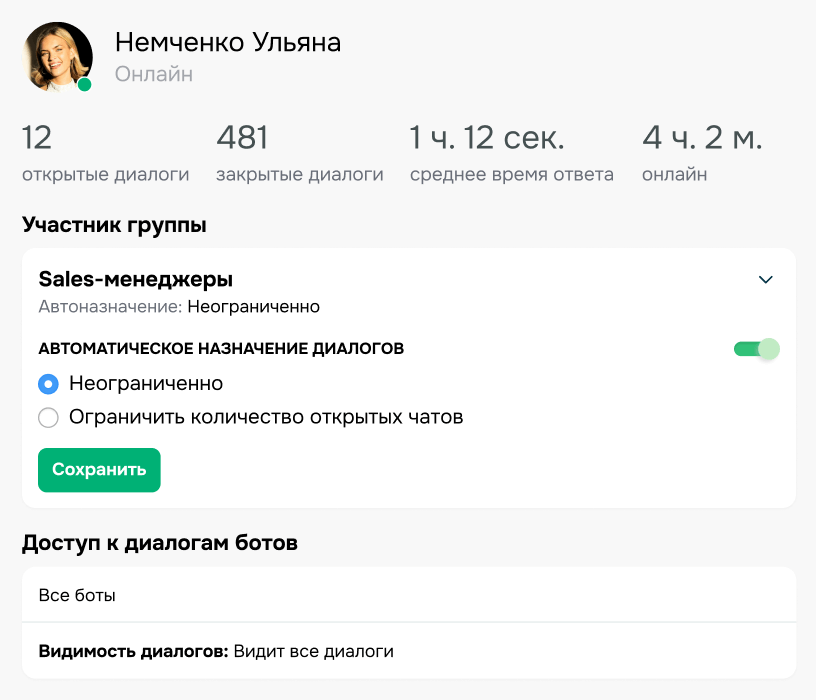The height and width of the screenshot is (700, 816).
Task: Click the Онлайн status label
Action: point(151,74)
